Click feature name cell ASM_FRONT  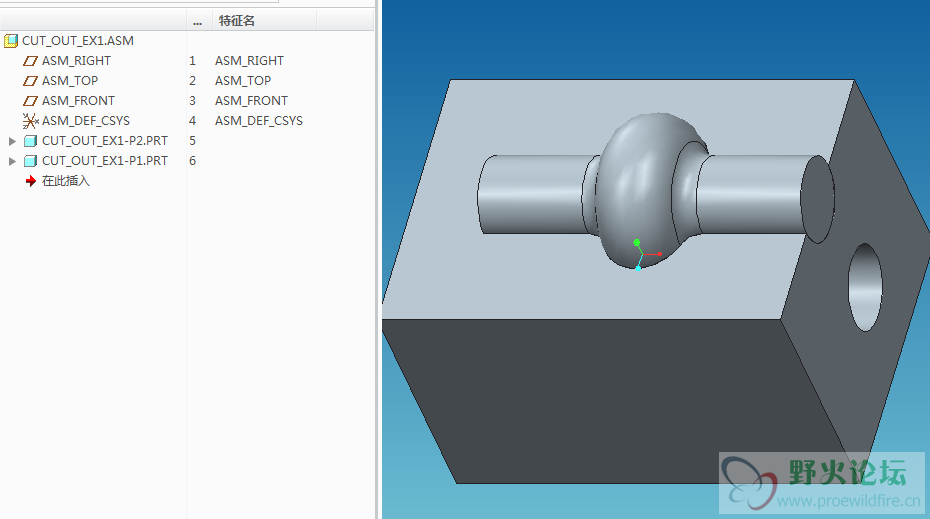(x=251, y=101)
